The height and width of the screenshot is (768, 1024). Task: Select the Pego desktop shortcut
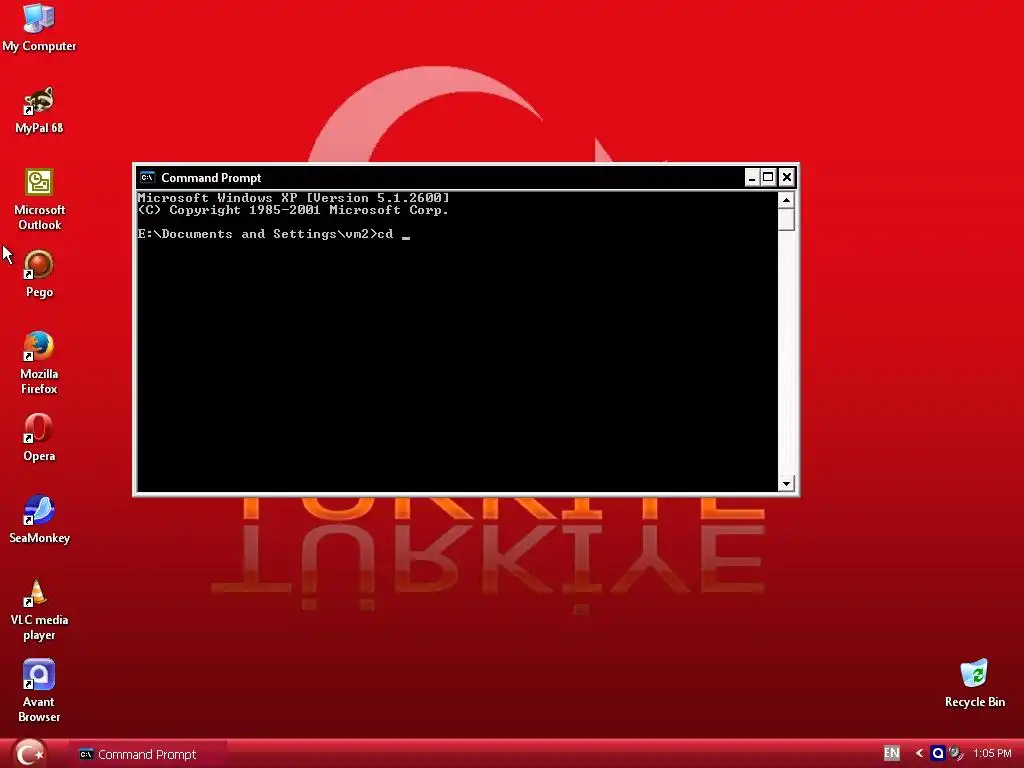point(39,274)
